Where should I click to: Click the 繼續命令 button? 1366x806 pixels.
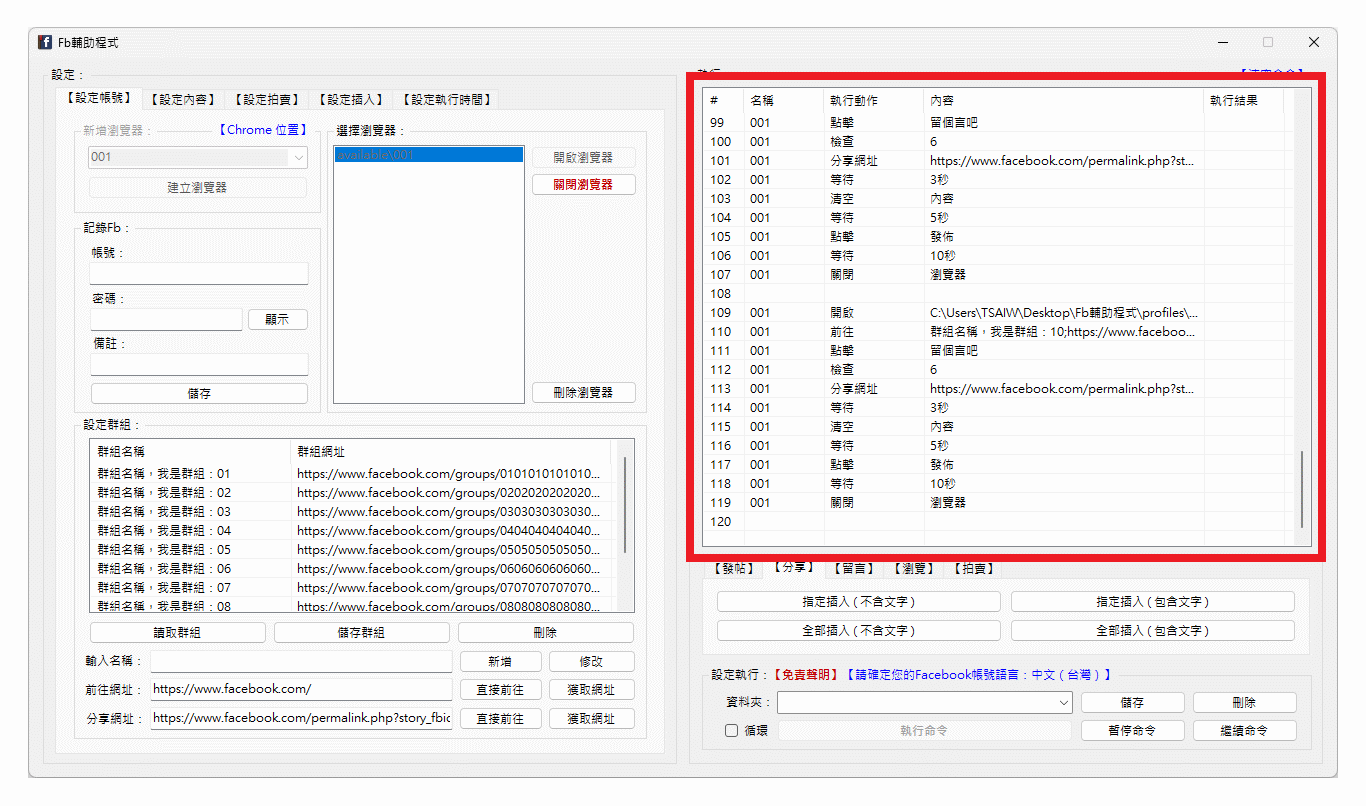click(1245, 731)
